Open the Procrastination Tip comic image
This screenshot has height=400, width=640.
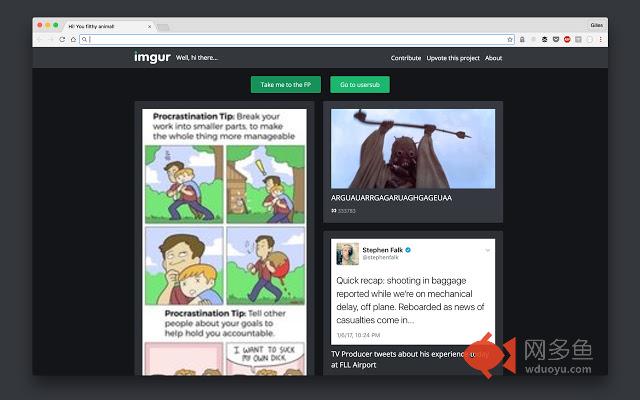click(x=224, y=242)
